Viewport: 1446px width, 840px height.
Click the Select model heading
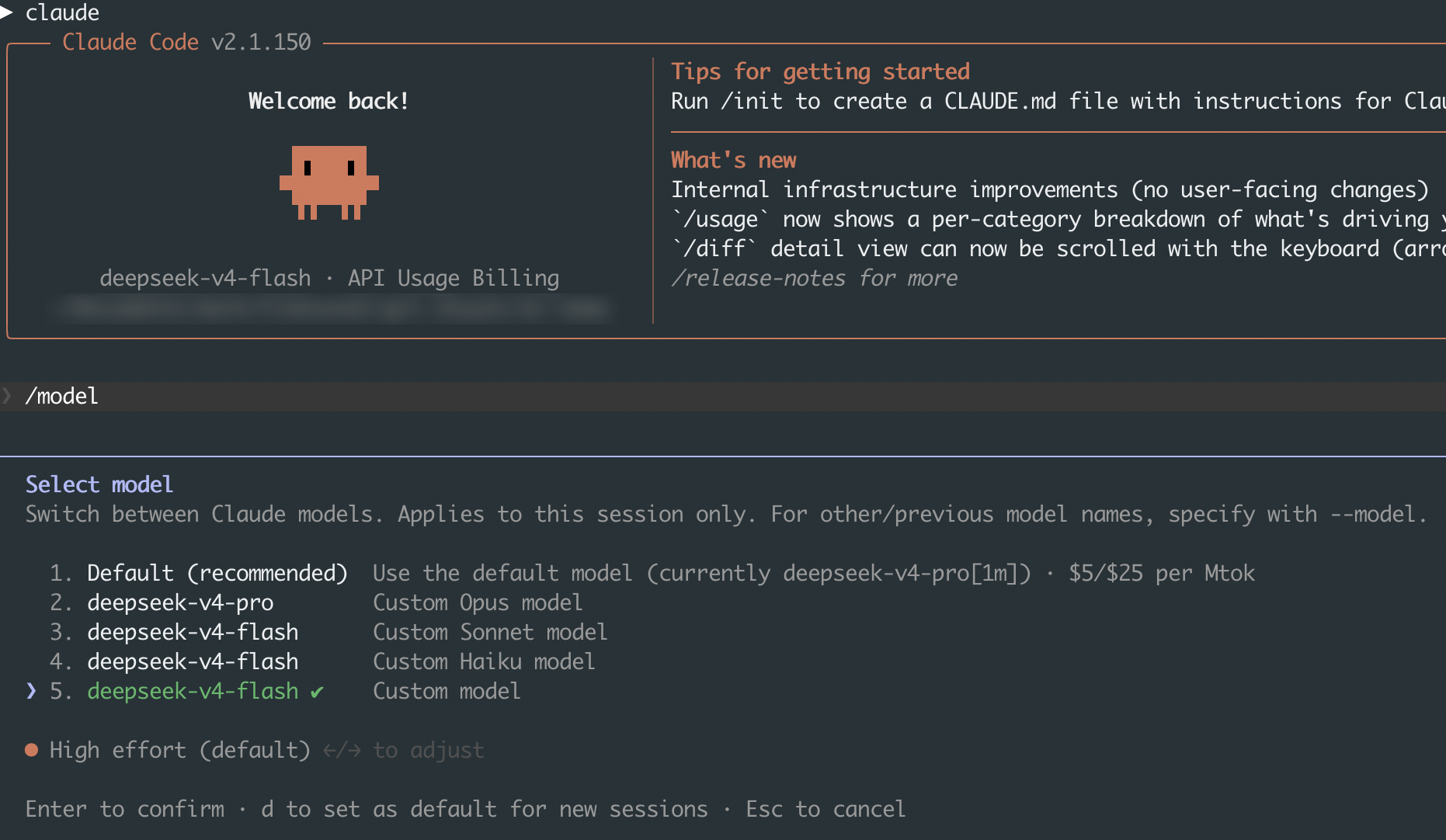(99, 484)
